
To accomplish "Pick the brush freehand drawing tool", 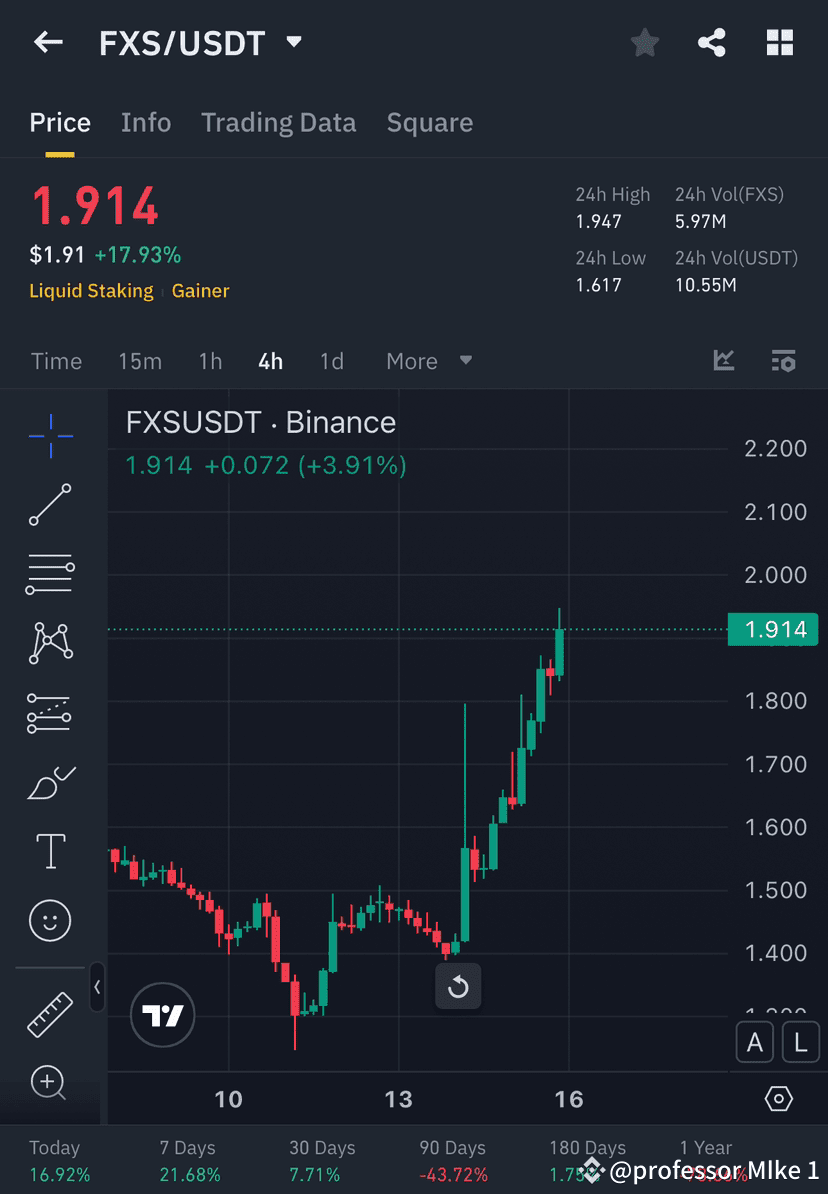I will tap(50, 783).
